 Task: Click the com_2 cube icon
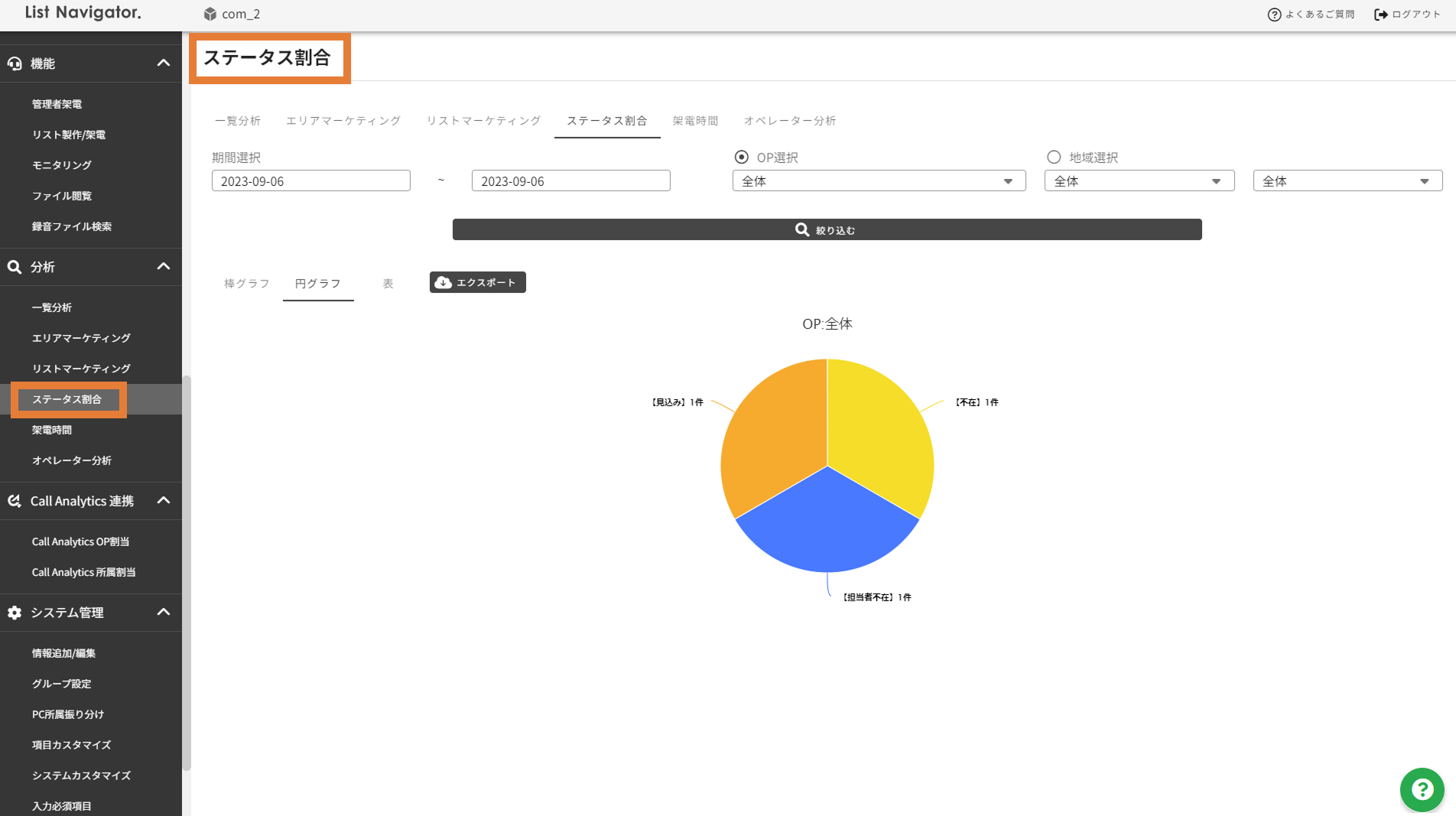(x=210, y=14)
